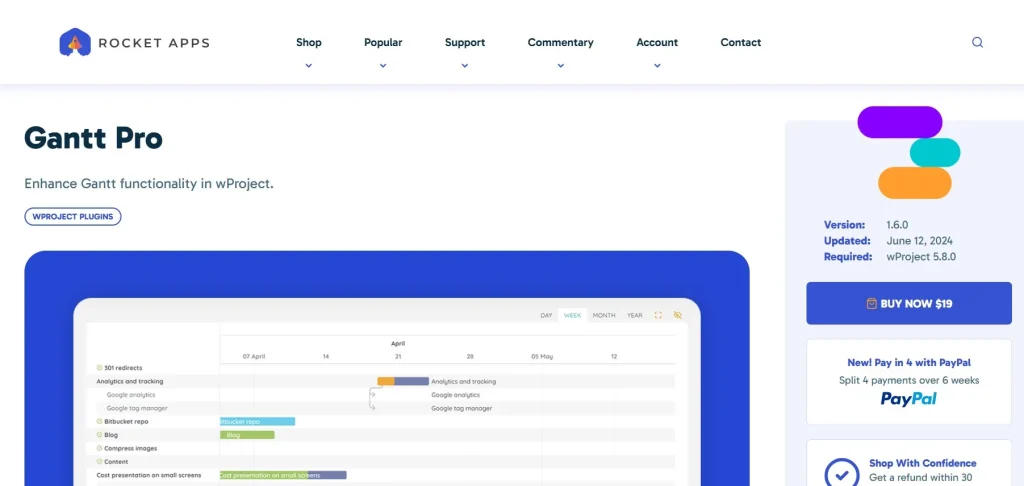Click the 07 April date header
This screenshot has width=1024, height=486.
click(x=254, y=357)
